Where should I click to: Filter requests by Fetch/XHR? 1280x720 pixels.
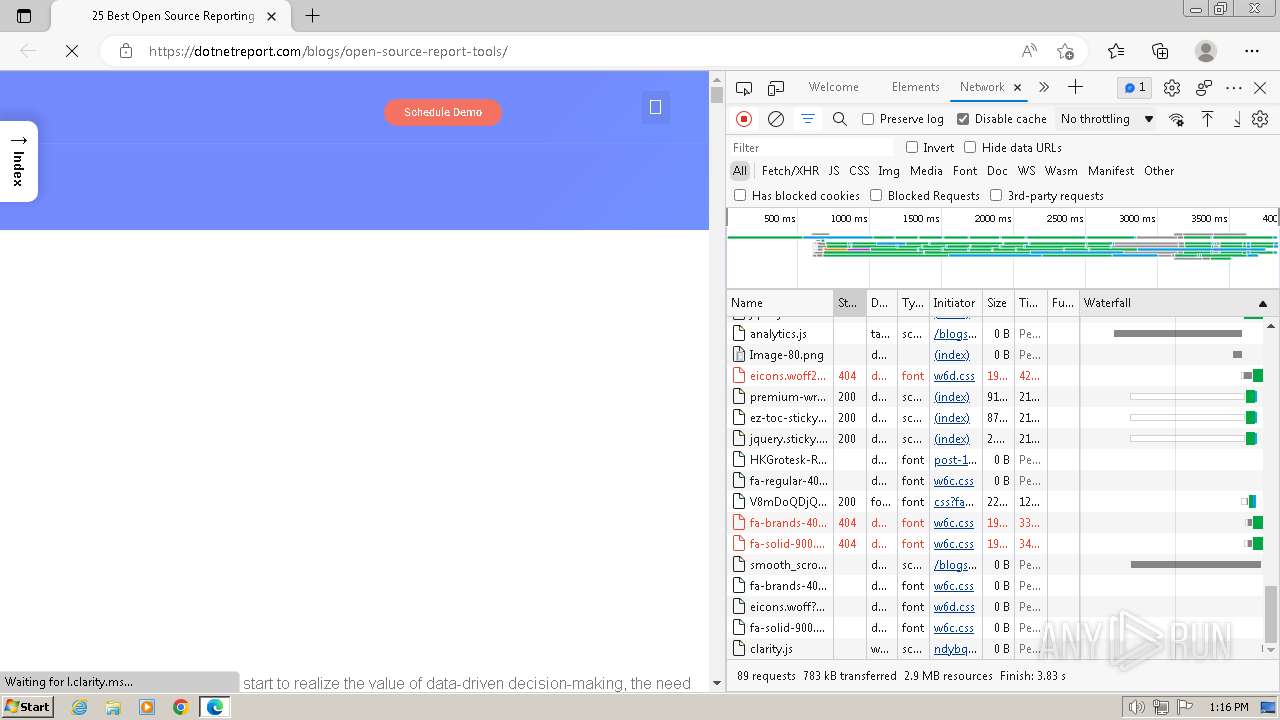click(x=790, y=171)
